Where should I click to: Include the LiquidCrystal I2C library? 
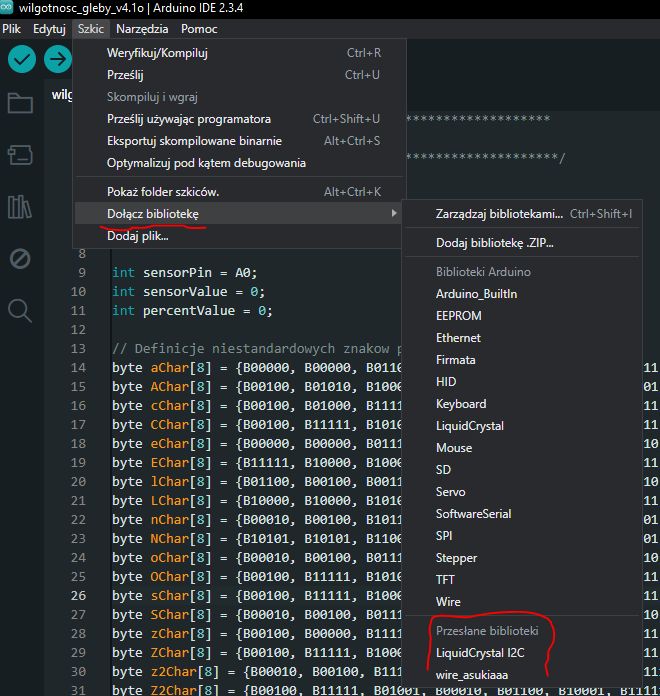(x=480, y=653)
